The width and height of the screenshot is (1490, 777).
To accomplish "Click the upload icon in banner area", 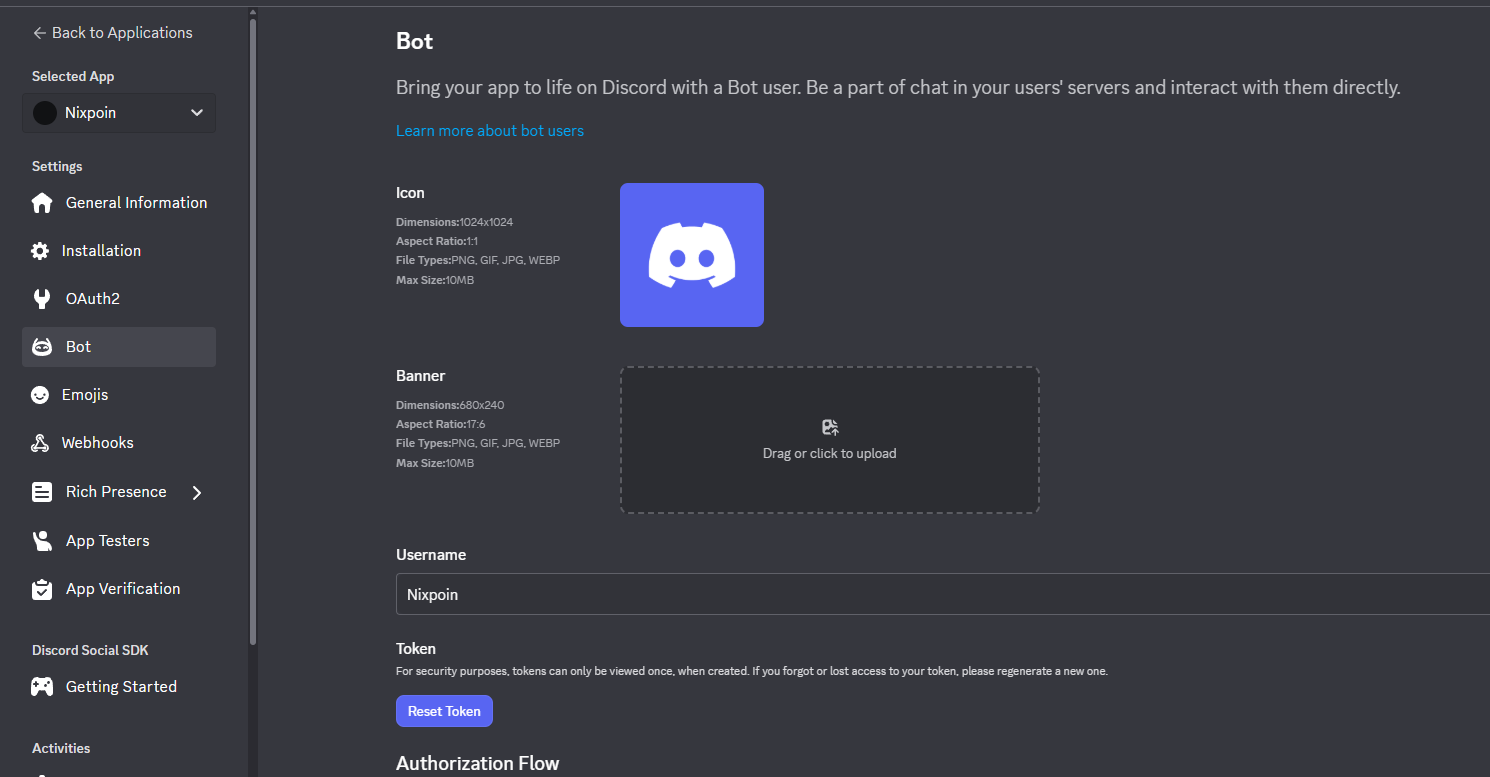I will [x=830, y=427].
